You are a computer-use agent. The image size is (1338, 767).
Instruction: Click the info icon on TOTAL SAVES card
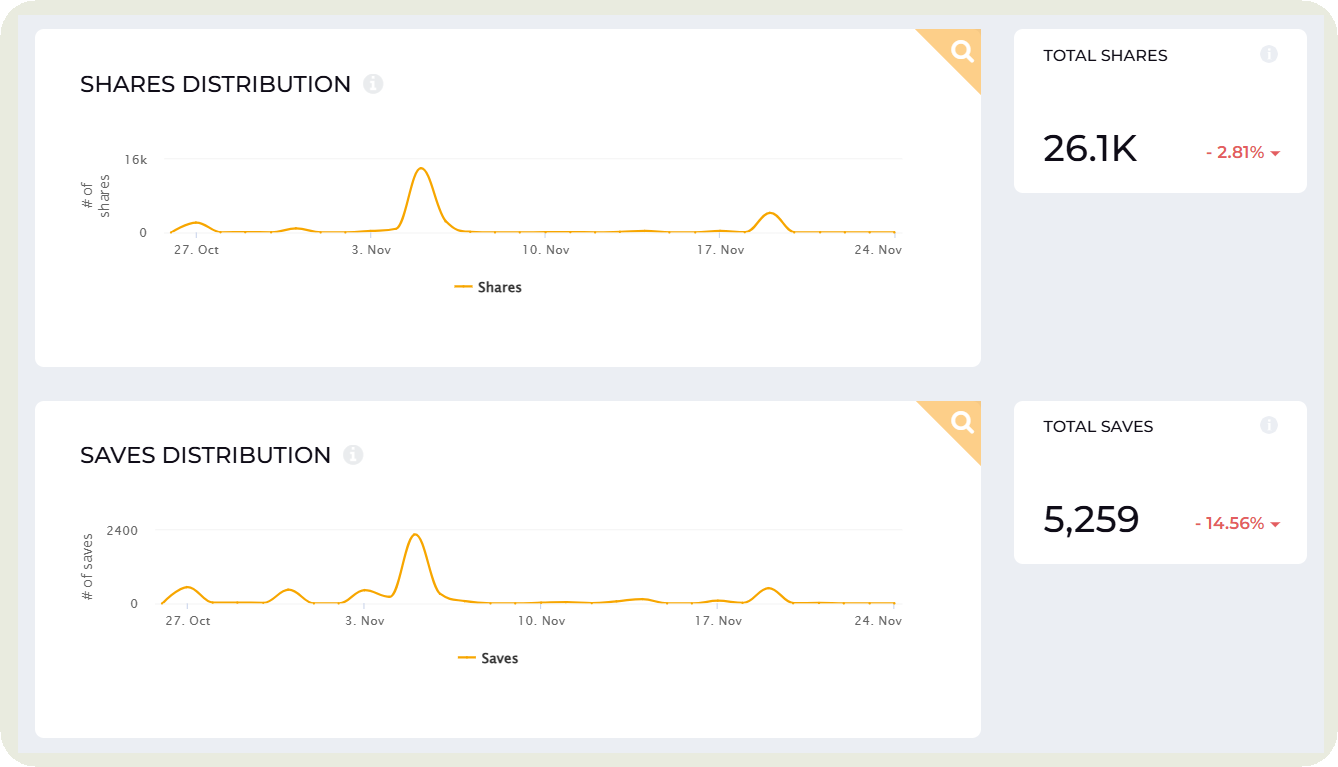(x=1269, y=425)
